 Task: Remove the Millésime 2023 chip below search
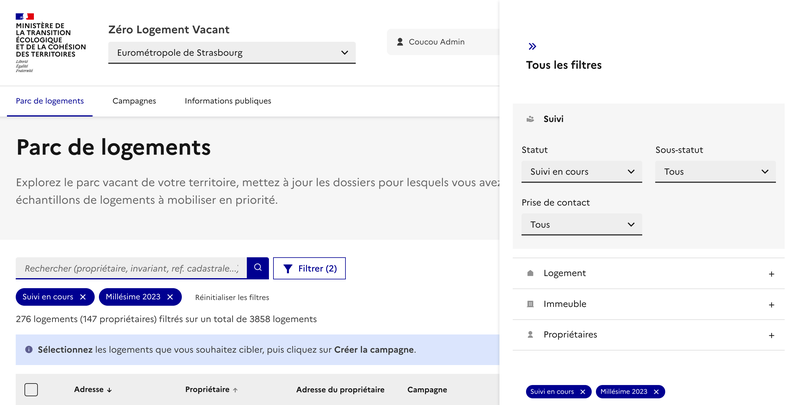[170, 297]
